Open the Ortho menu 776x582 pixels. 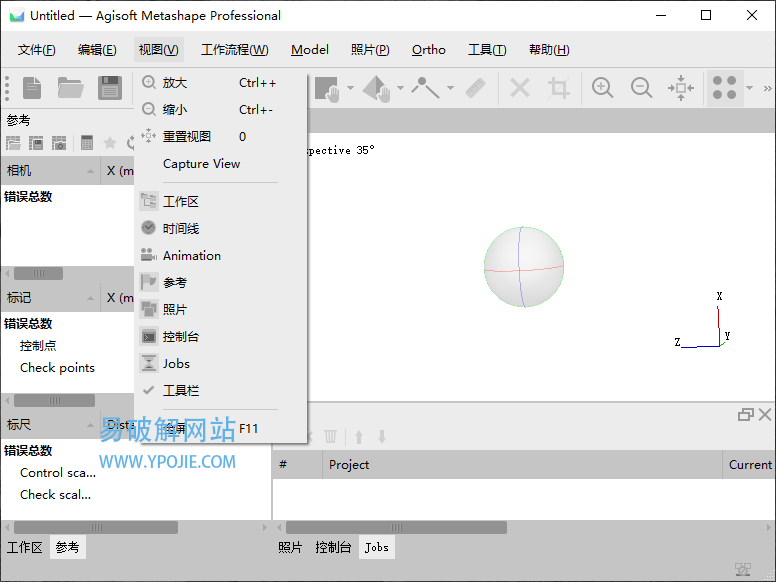point(429,50)
